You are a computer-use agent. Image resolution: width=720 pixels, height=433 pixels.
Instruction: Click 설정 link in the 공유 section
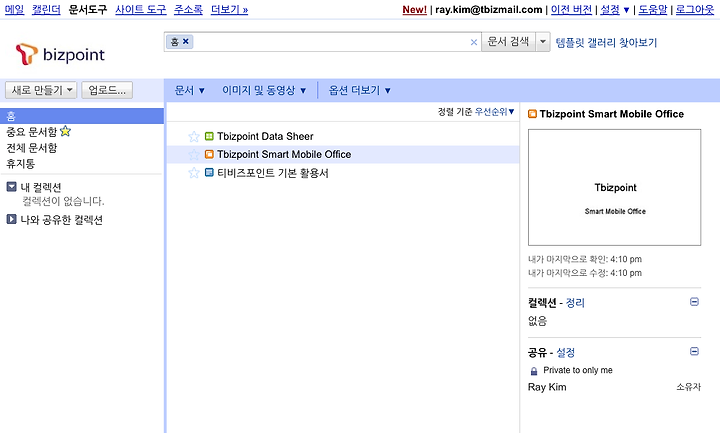tap(565, 352)
